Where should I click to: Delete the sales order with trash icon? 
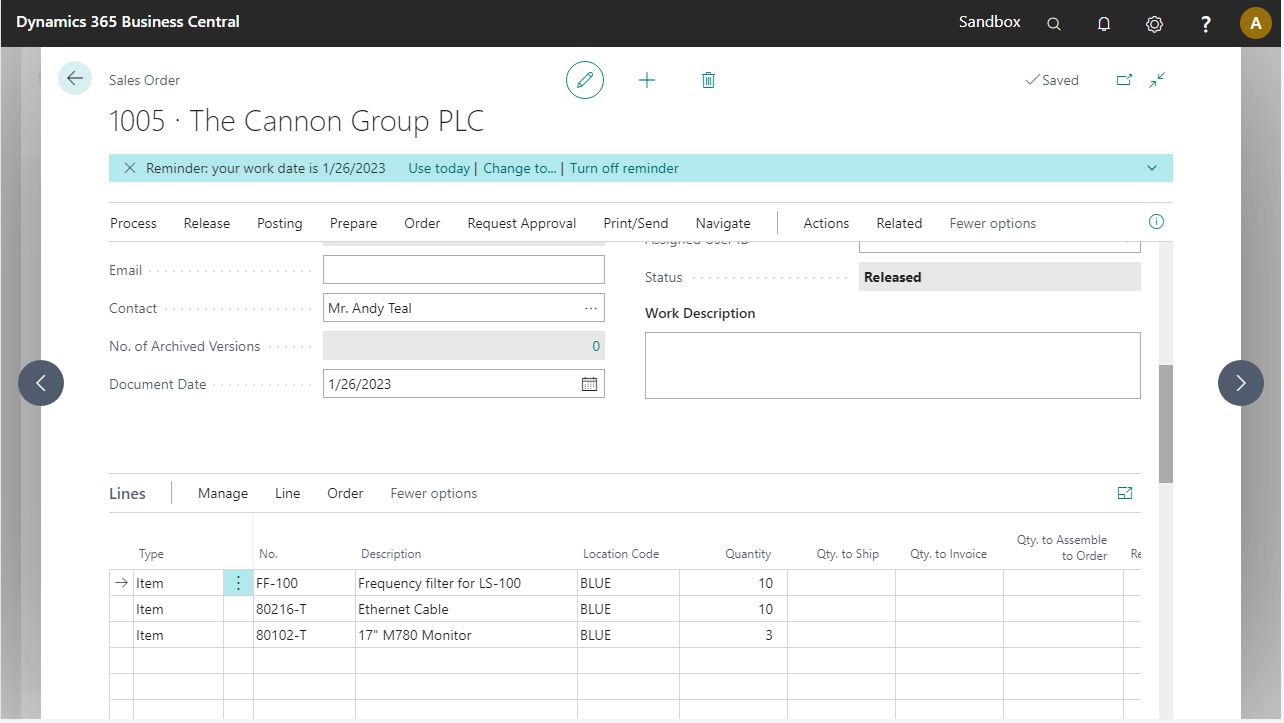708,80
